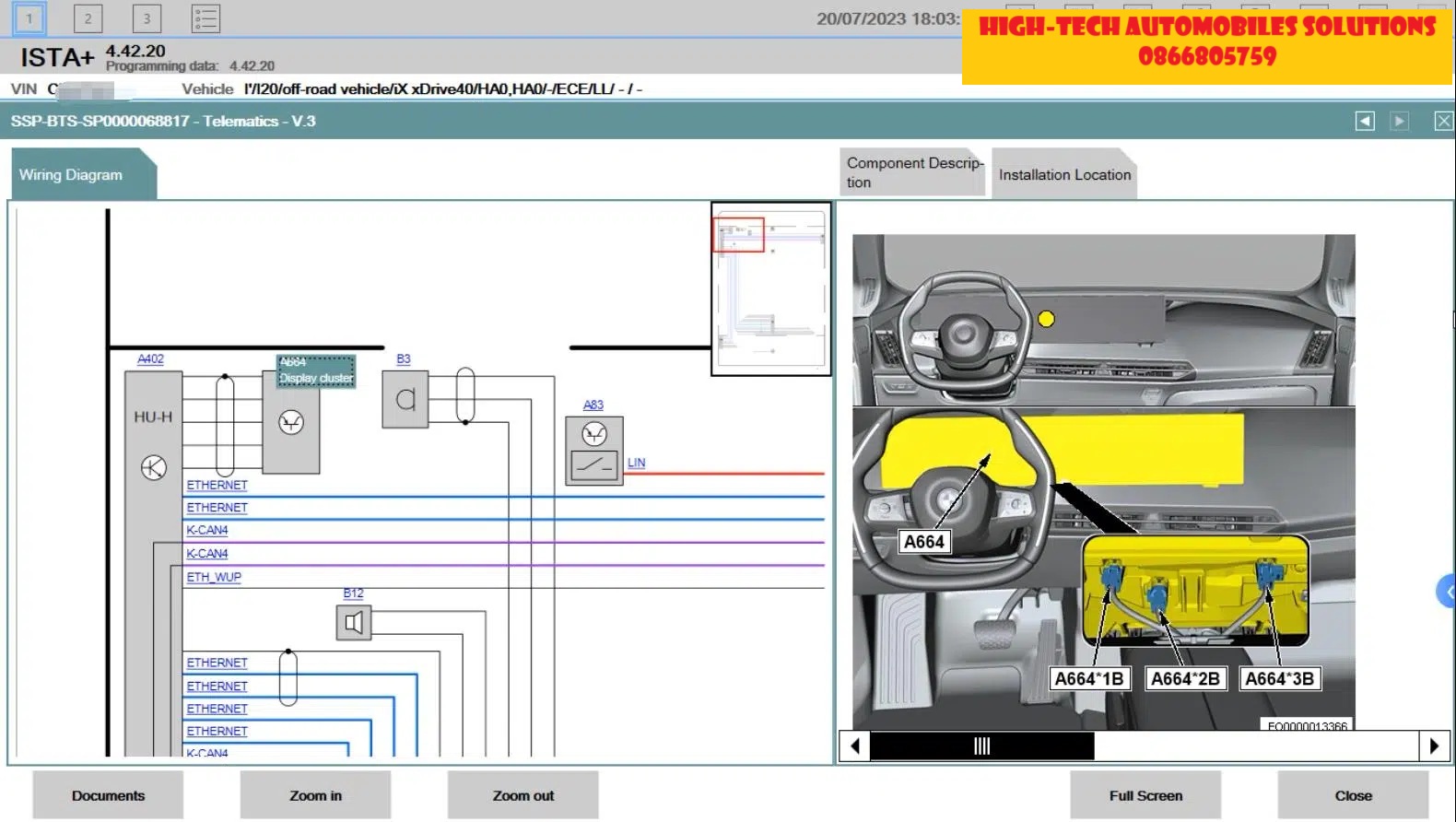Click the A664 label in the installation image
Viewport: 1456px width, 822px height.
tap(923, 542)
